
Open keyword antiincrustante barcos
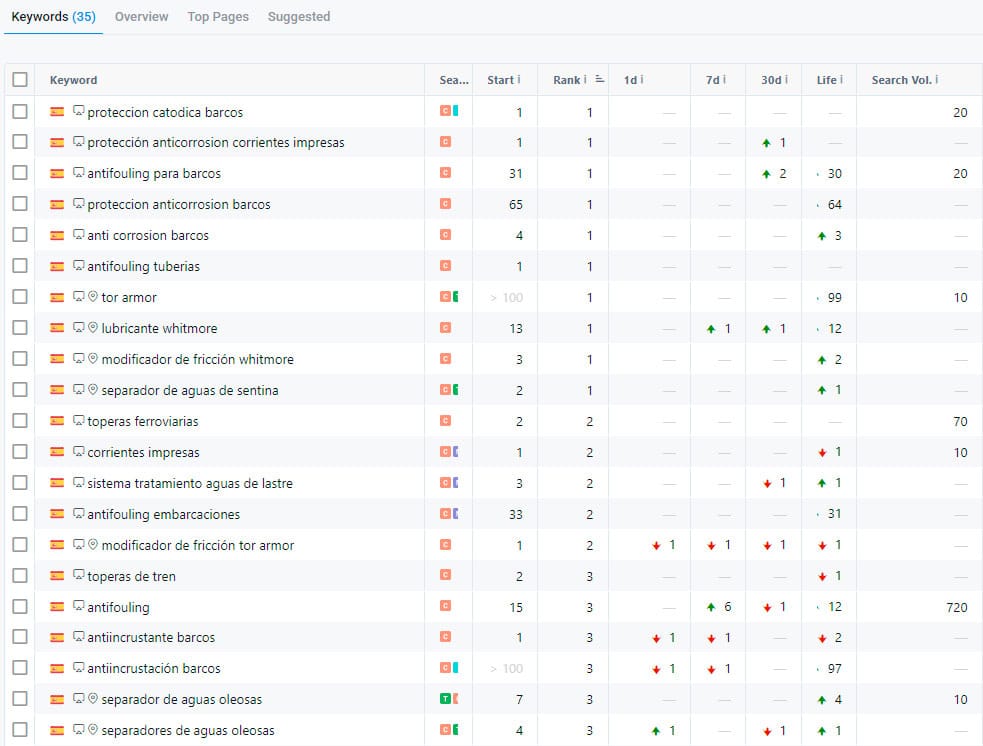point(151,638)
